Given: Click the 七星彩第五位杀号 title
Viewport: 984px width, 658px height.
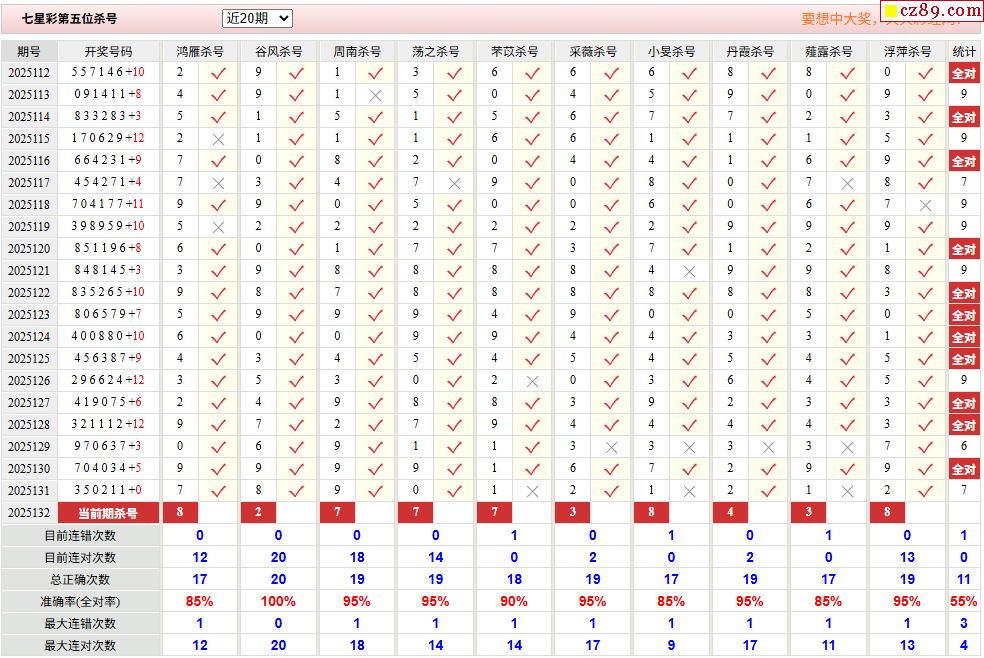Looking at the screenshot, I should (x=70, y=19).
